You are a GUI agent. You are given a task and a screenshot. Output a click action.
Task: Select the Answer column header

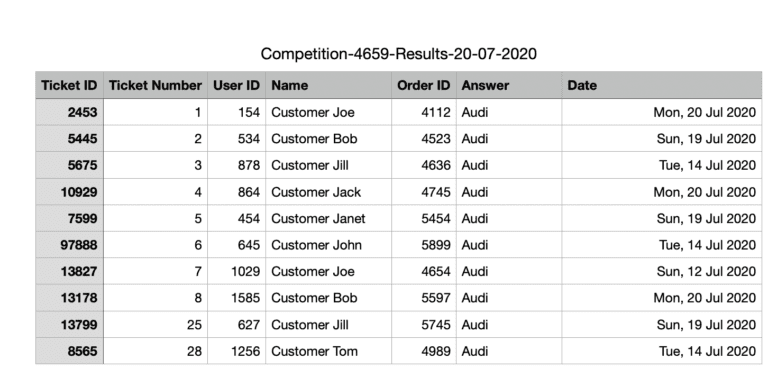click(x=509, y=85)
